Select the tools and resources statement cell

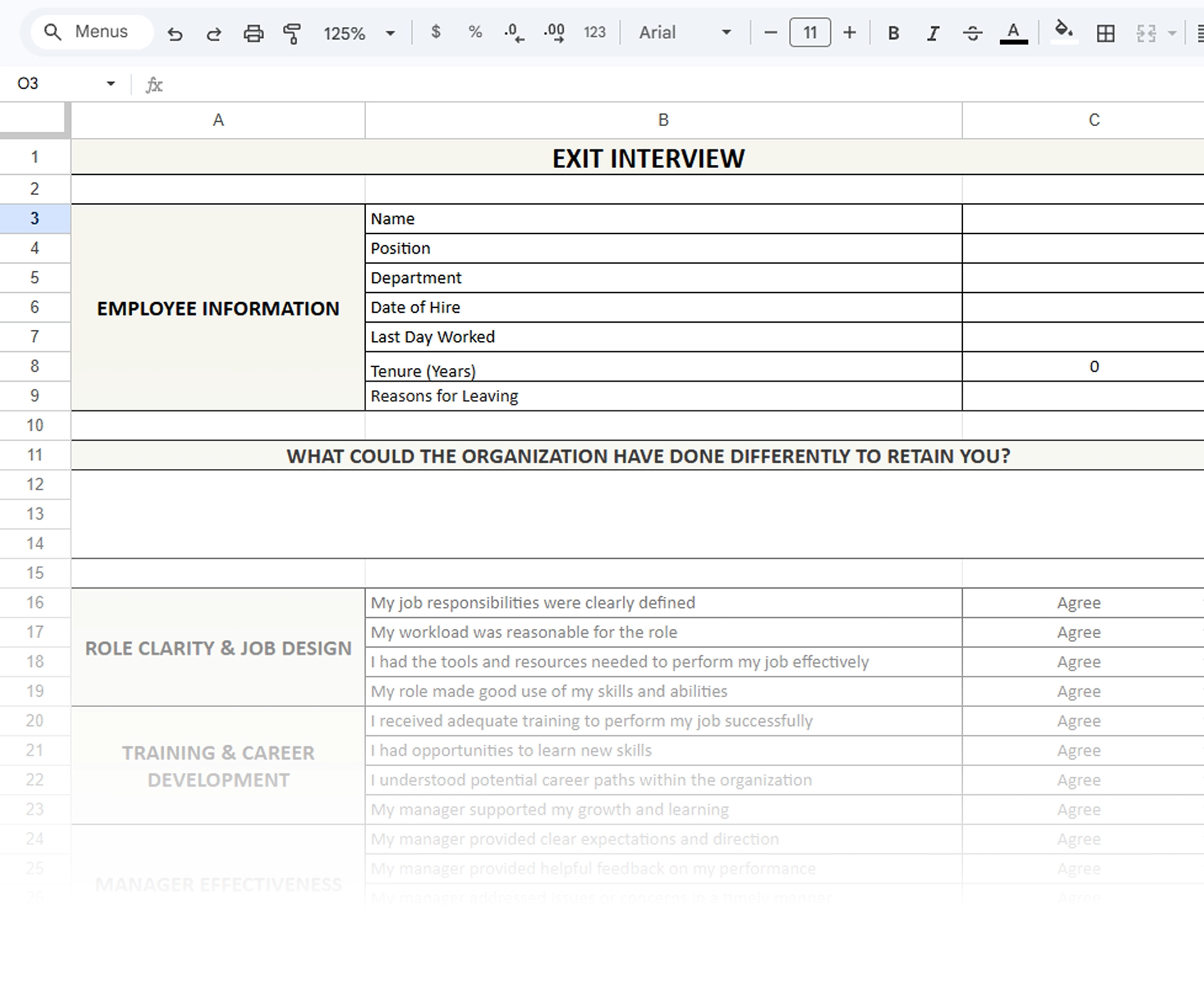coord(663,662)
